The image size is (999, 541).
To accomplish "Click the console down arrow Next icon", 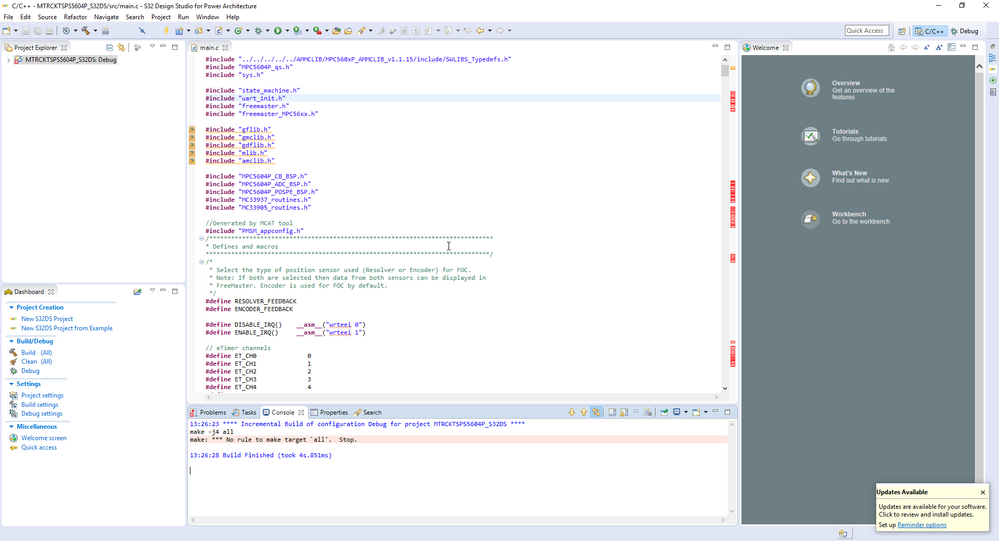I will tap(571, 412).
